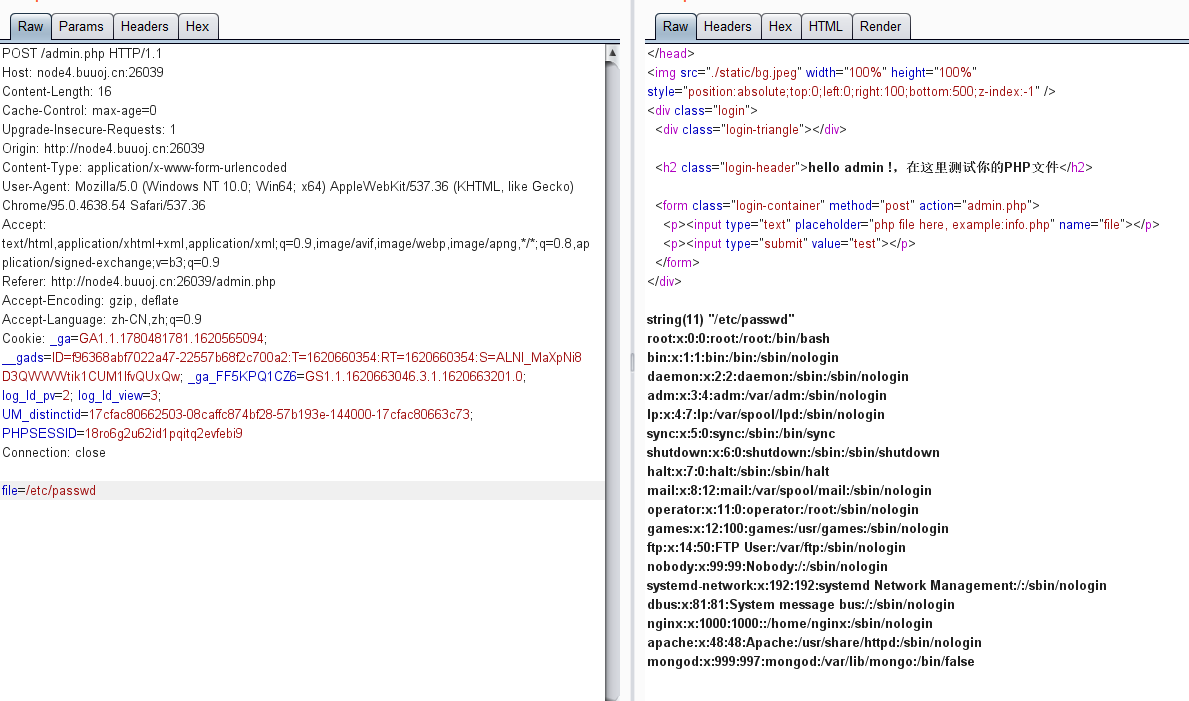Click the systemd-network passwd entry
This screenshot has width=1189, height=701.
(x=877, y=585)
